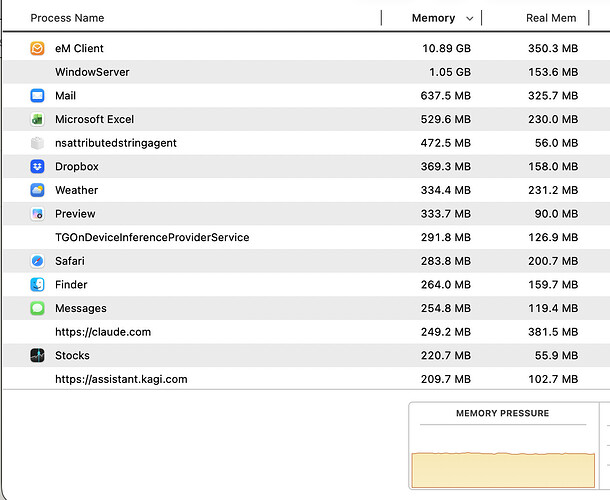Screen dimensions: 610x500
Task: Click the Preview app icon
Action: tap(37, 214)
